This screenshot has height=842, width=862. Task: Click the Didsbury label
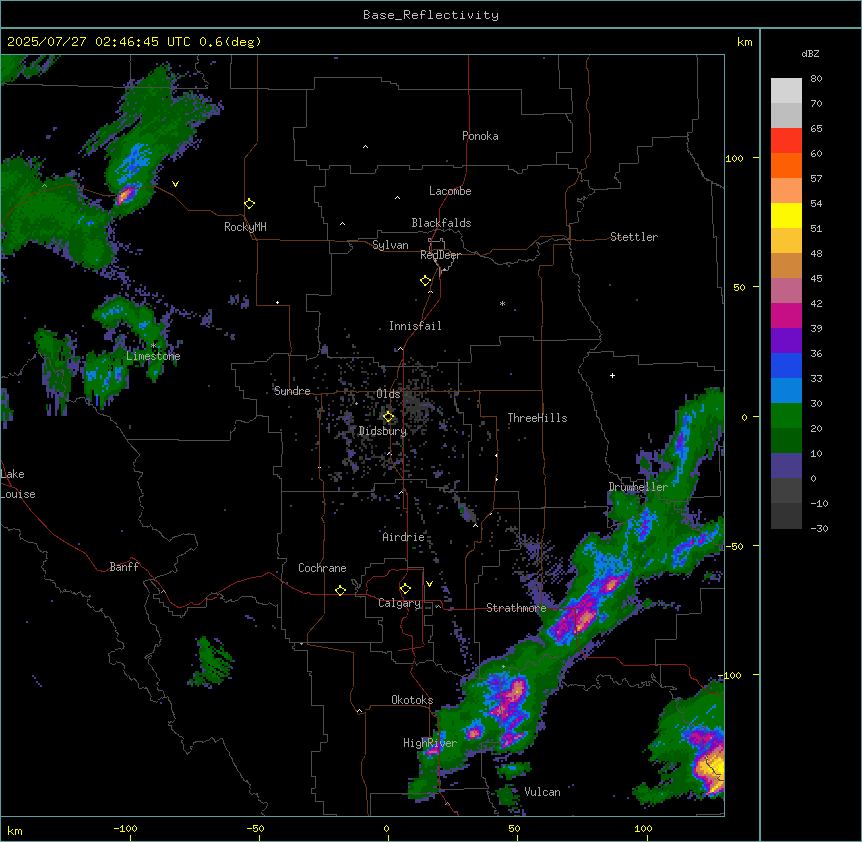[x=383, y=431]
